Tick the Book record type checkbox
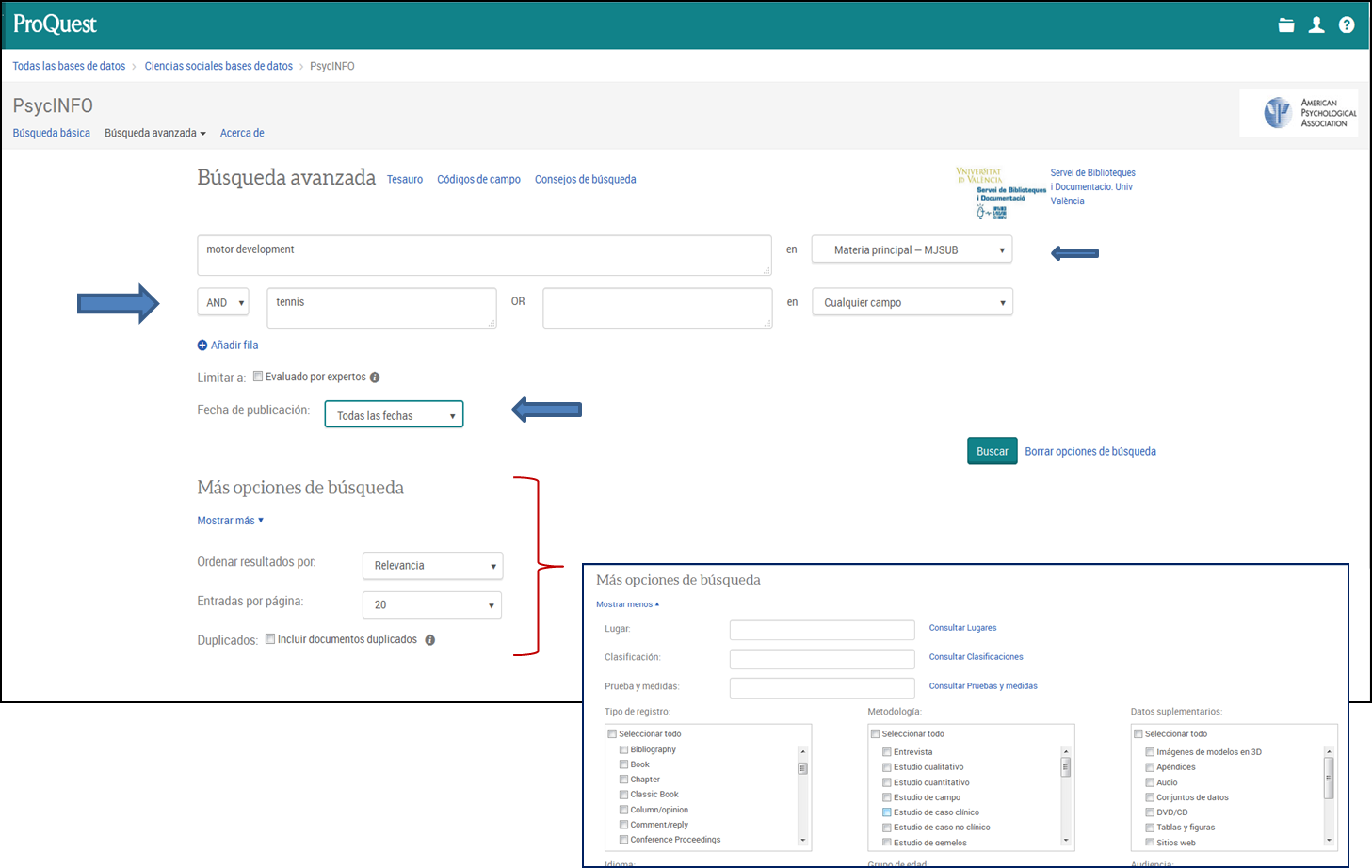Image resolution: width=1372 pixels, height=868 pixels. tap(623, 764)
